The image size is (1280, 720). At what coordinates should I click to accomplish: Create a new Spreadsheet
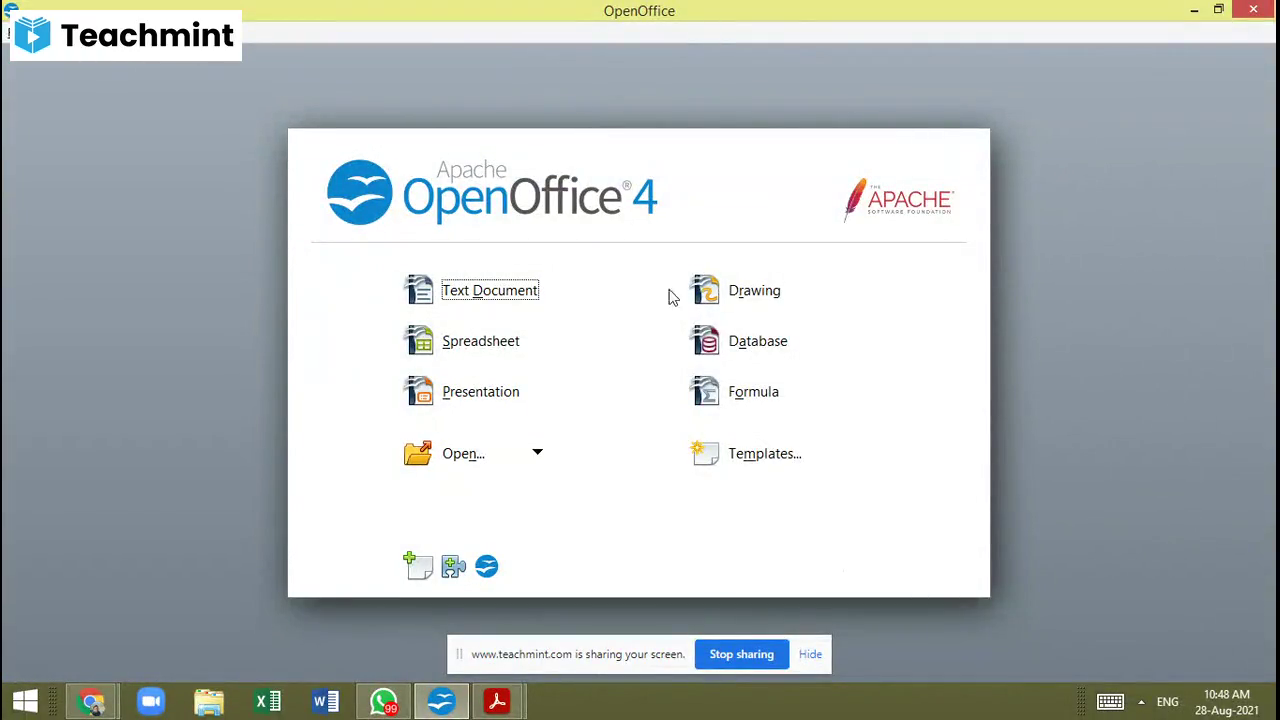pyautogui.click(x=481, y=341)
